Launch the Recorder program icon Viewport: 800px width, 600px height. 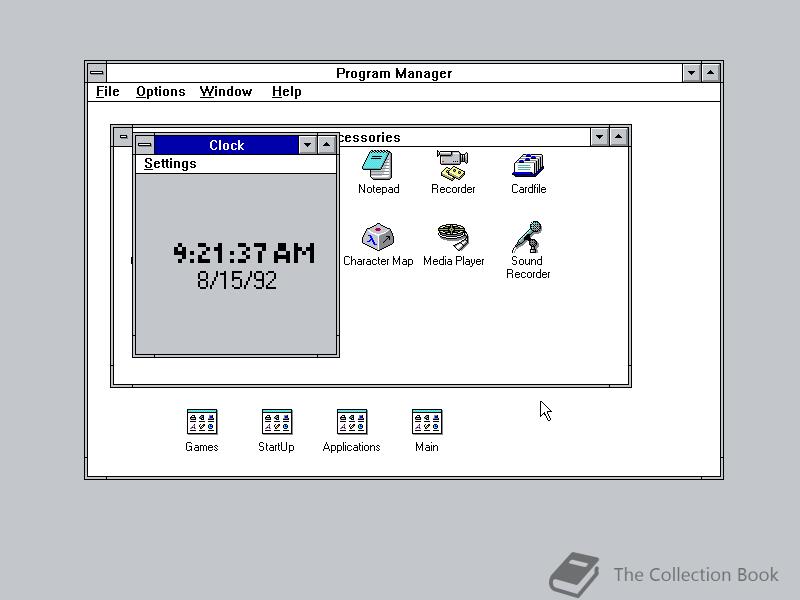tap(453, 165)
